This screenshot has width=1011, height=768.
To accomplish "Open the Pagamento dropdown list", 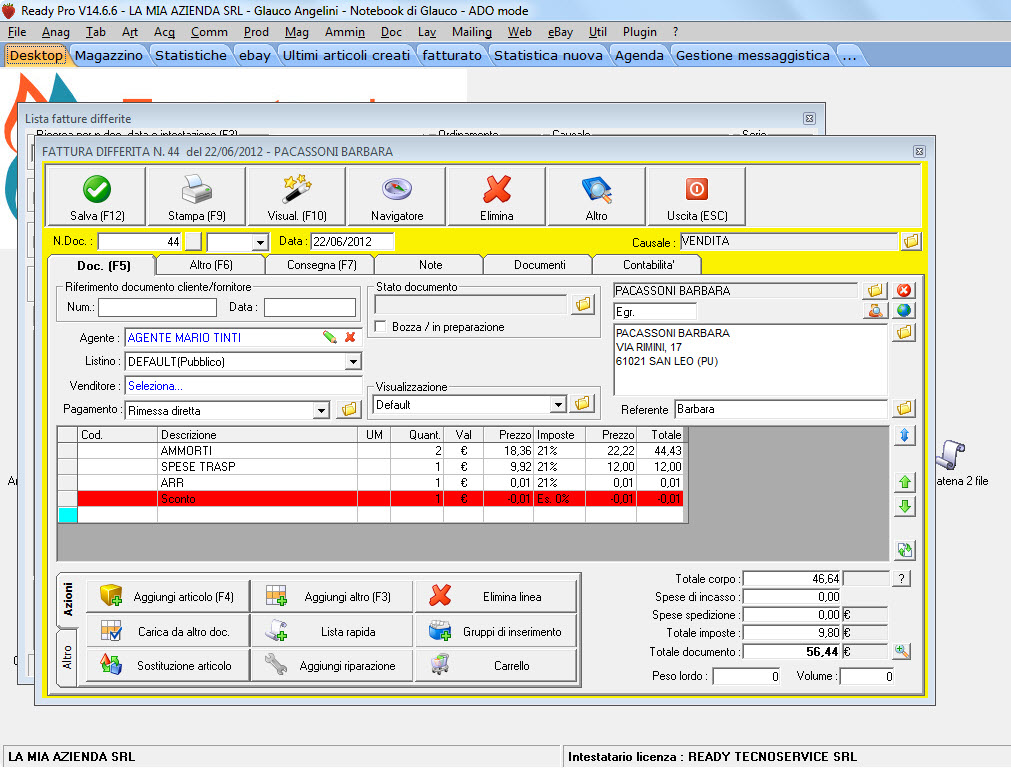I will (321, 410).
